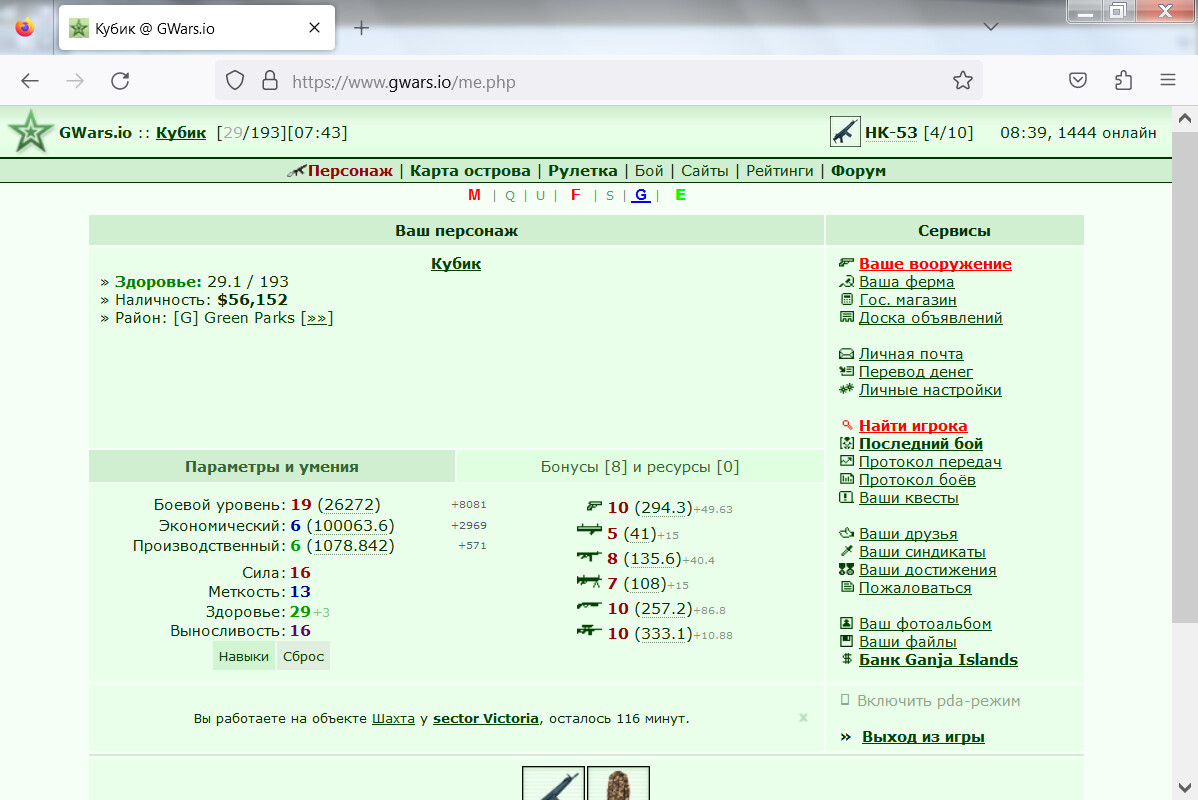Click the shotgun skill icon beside 10 (257.2)
This screenshot has height=800, width=1198.
click(x=589, y=606)
